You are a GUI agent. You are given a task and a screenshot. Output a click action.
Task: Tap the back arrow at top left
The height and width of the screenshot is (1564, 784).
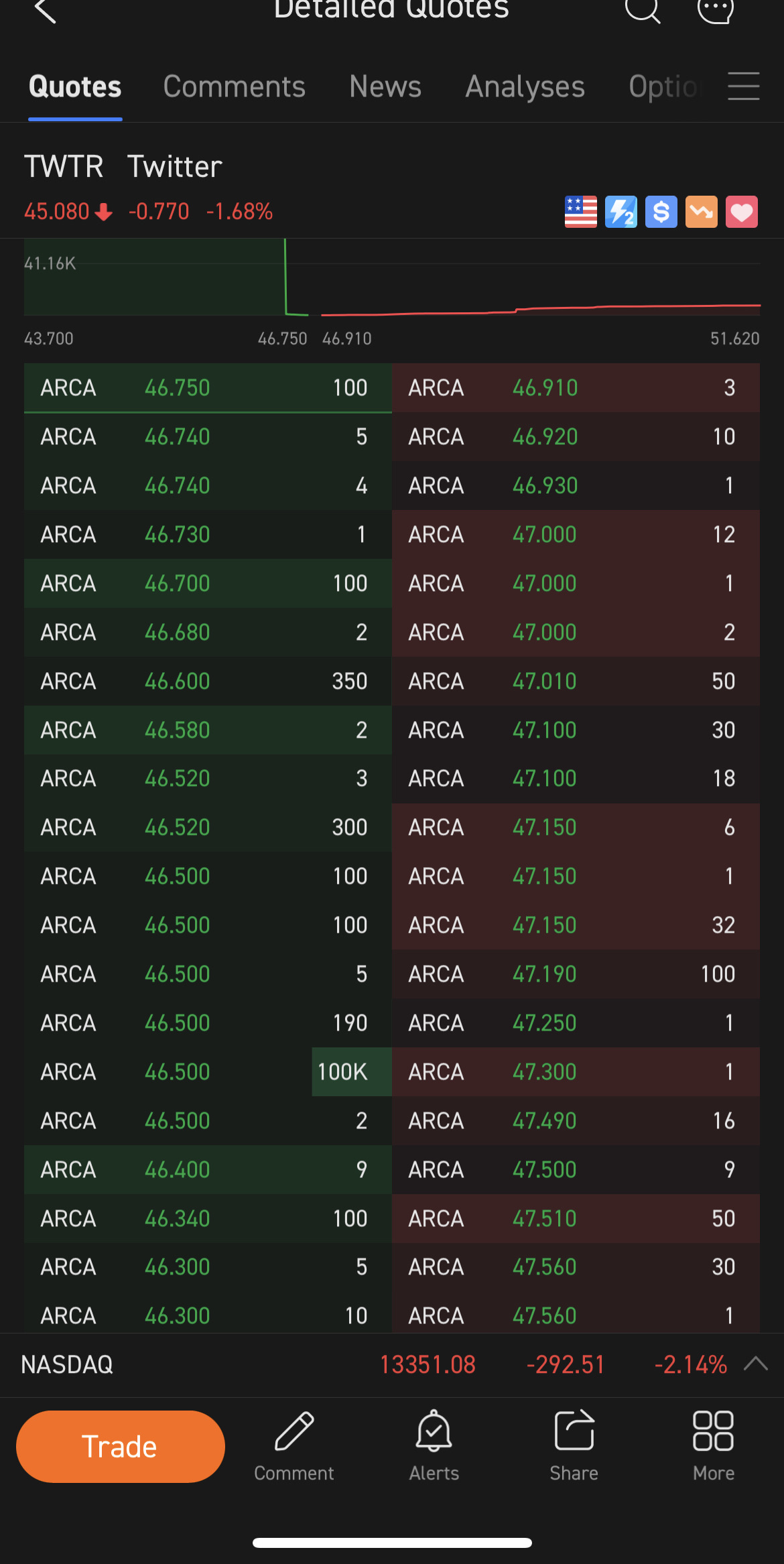click(x=46, y=11)
